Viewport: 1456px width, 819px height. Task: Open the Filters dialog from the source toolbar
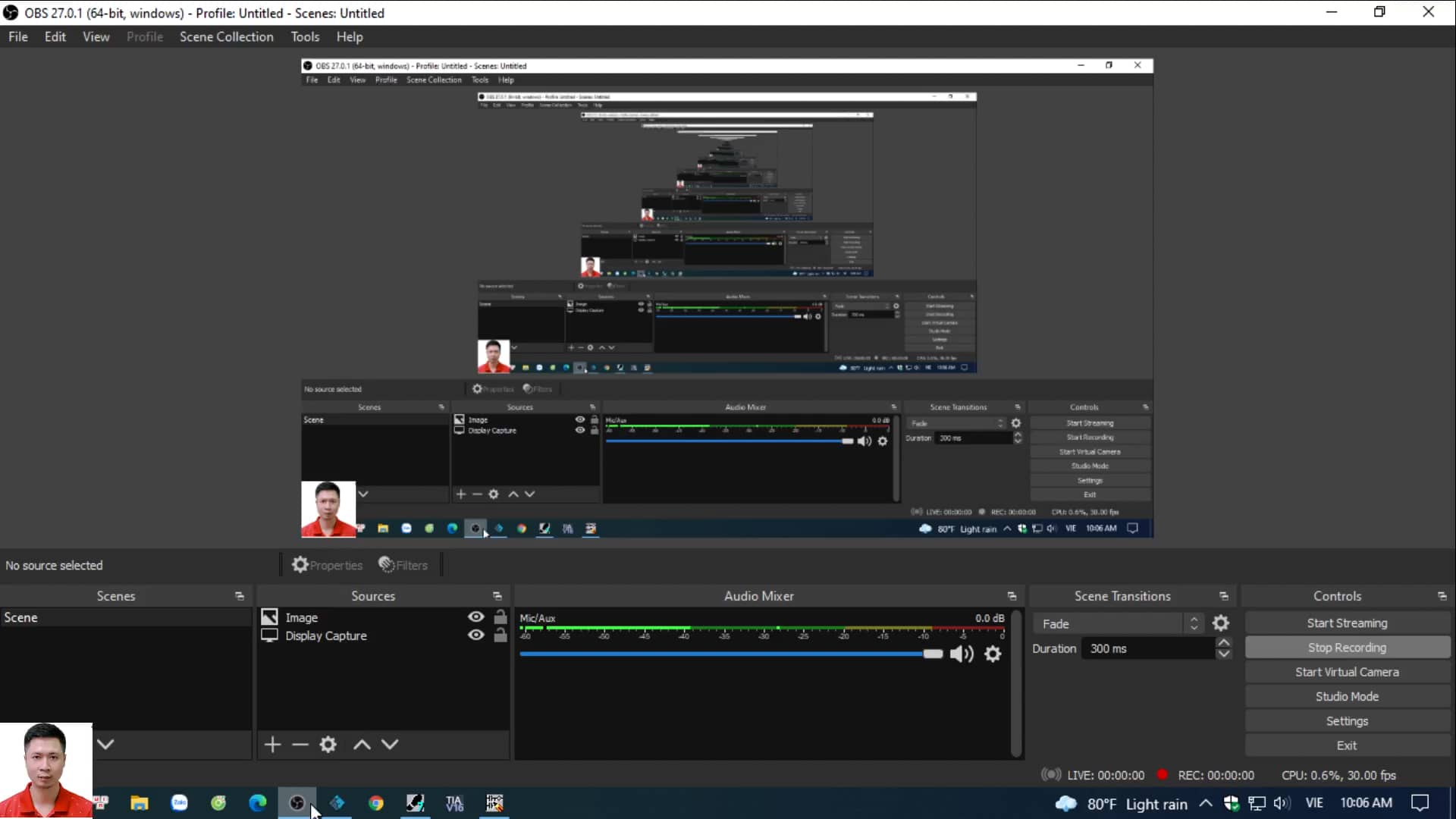pyautogui.click(x=403, y=565)
